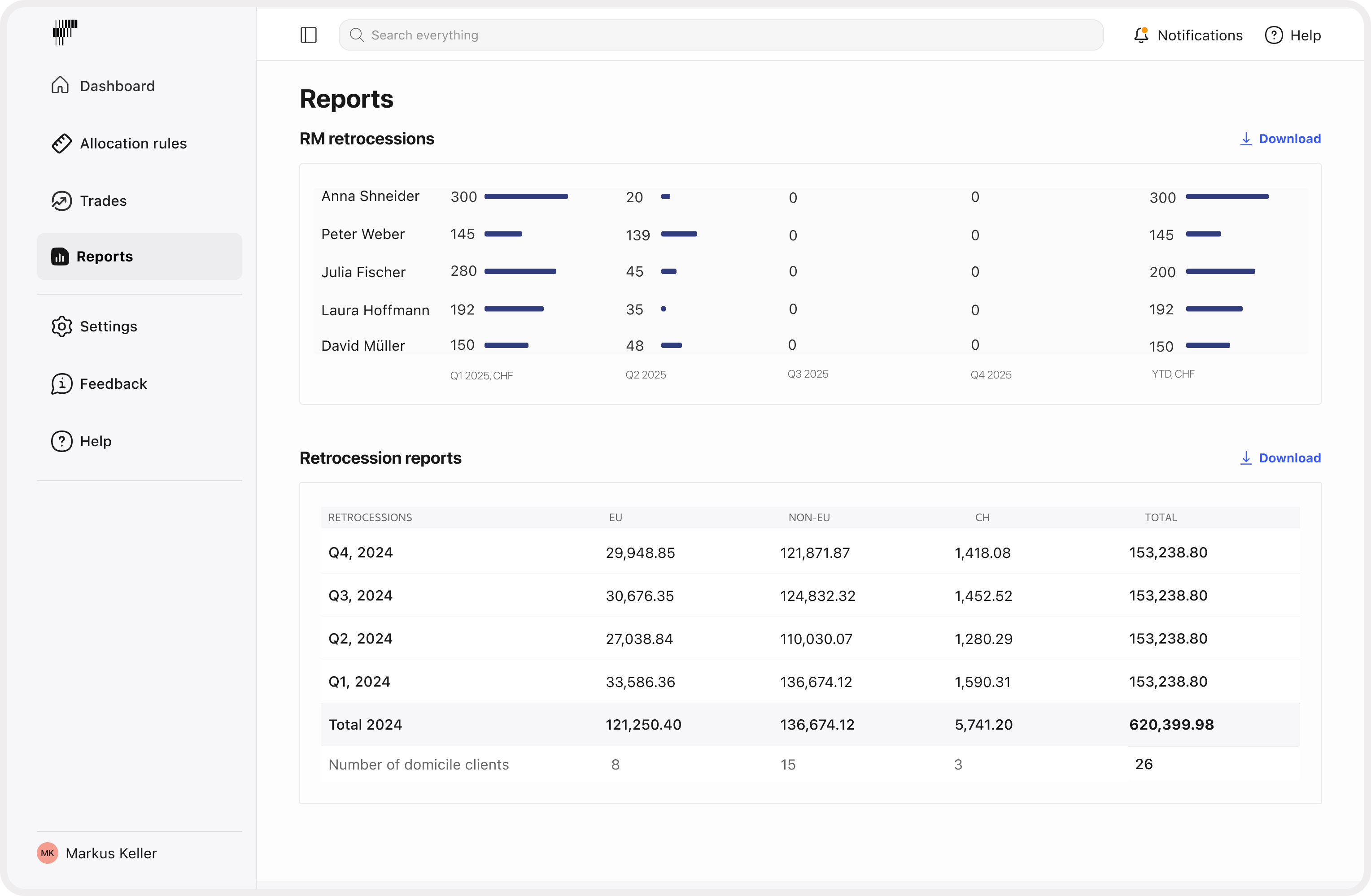Open the Markus Keller profile avatar
The width and height of the screenshot is (1371, 896).
click(x=48, y=853)
